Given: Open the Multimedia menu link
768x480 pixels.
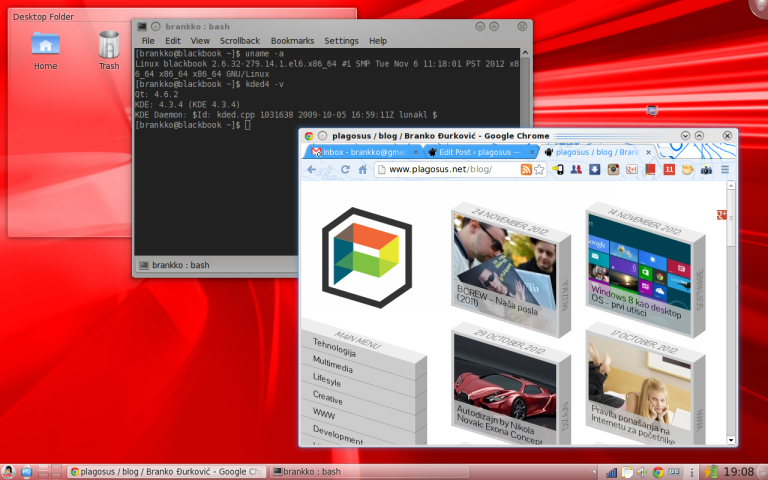Looking at the screenshot, I should coord(333,364).
